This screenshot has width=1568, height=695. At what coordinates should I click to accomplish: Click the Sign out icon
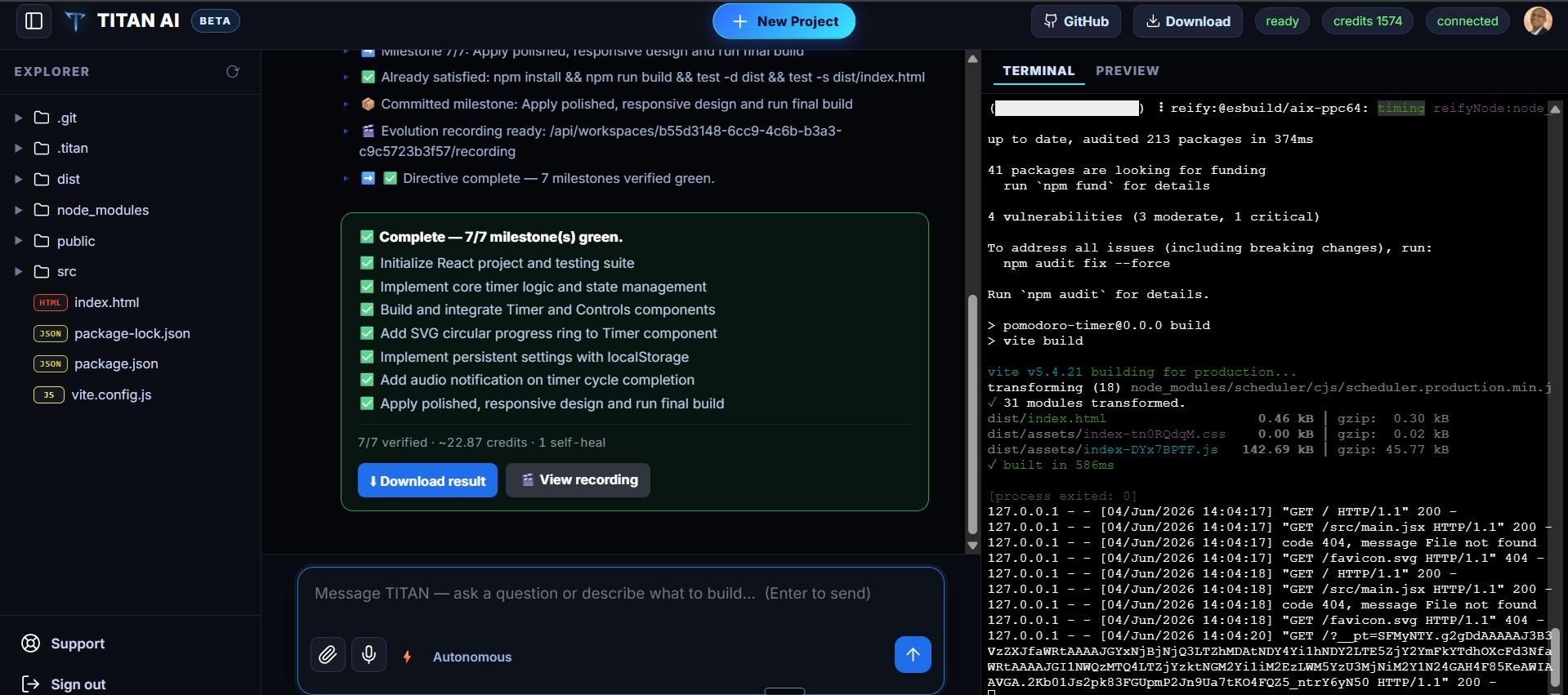[x=30, y=684]
